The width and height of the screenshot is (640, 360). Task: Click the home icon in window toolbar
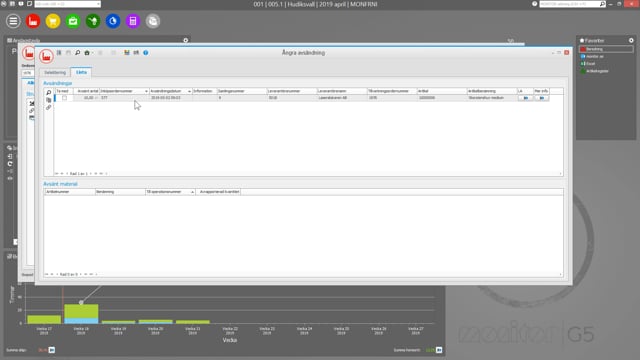[x=87, y=53]
